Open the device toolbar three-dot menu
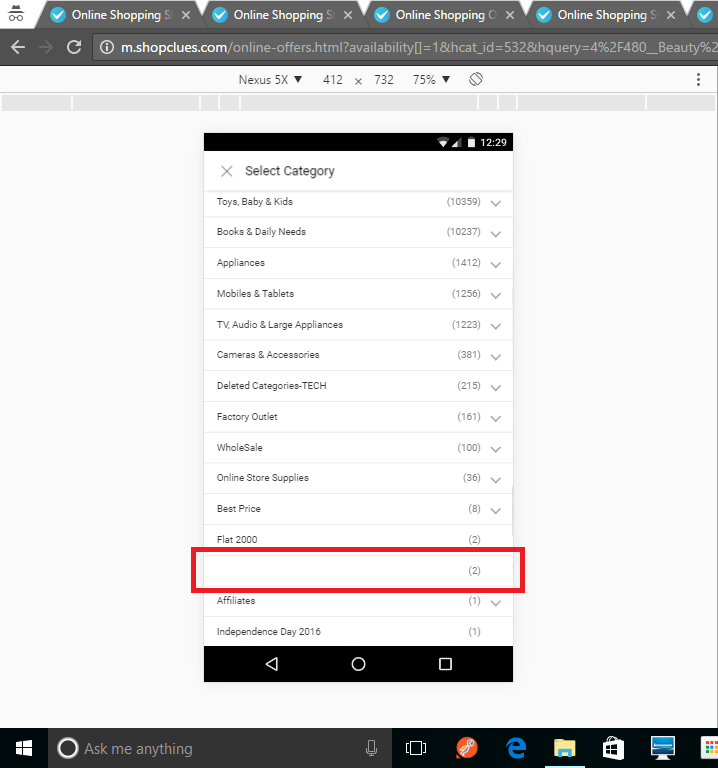The image size is (718, 768). click(698, 79)
